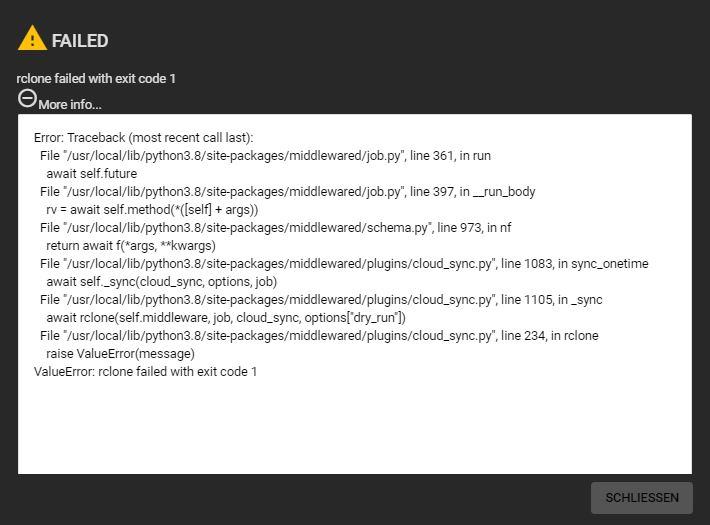Click the "Error: Traceback" first line
Screen dimensions: 710x525
(144, 138)
